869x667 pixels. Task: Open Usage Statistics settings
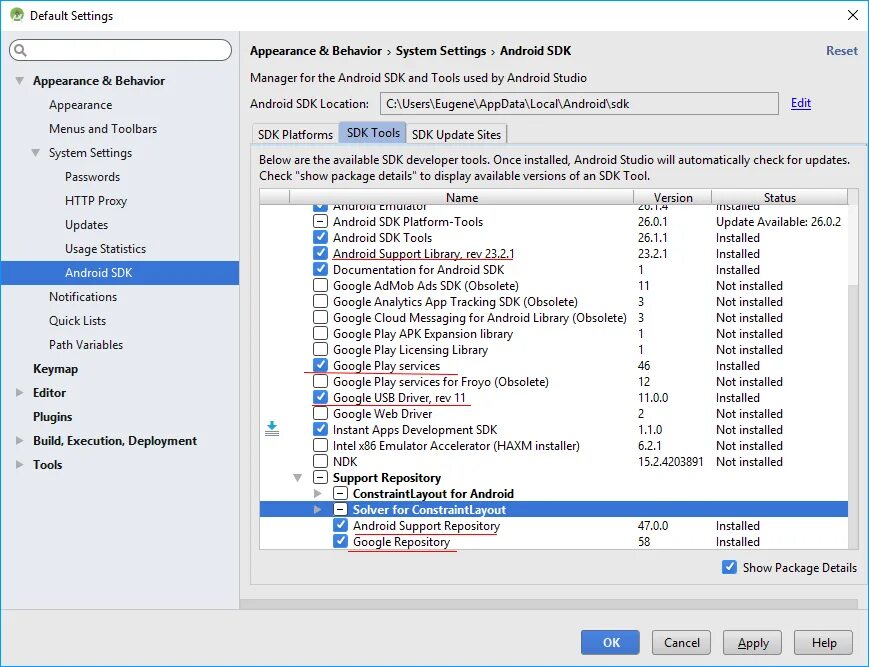coord(105,249)
